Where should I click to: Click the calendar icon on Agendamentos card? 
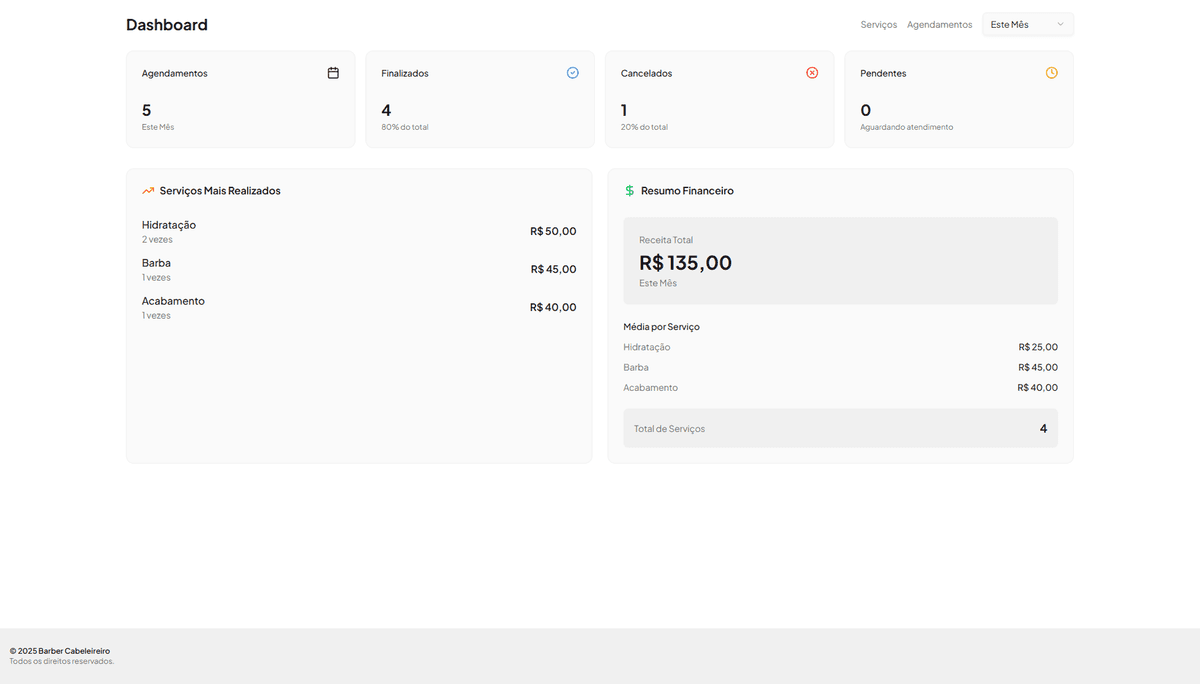click(x=333, y=72)
